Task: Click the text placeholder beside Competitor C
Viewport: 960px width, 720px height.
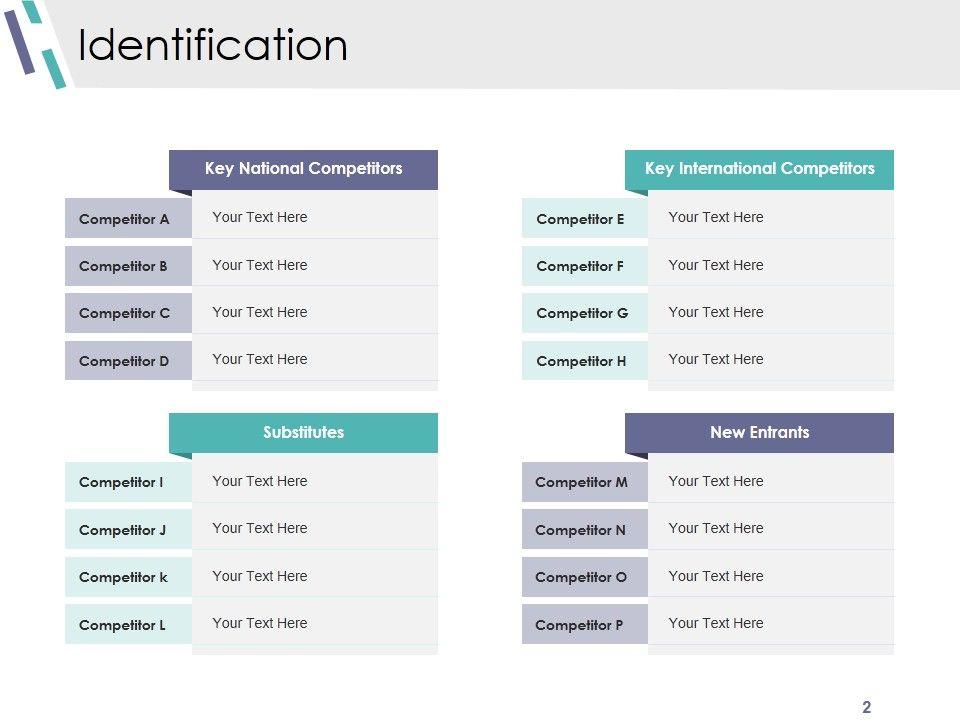Action: pos(260,312)
